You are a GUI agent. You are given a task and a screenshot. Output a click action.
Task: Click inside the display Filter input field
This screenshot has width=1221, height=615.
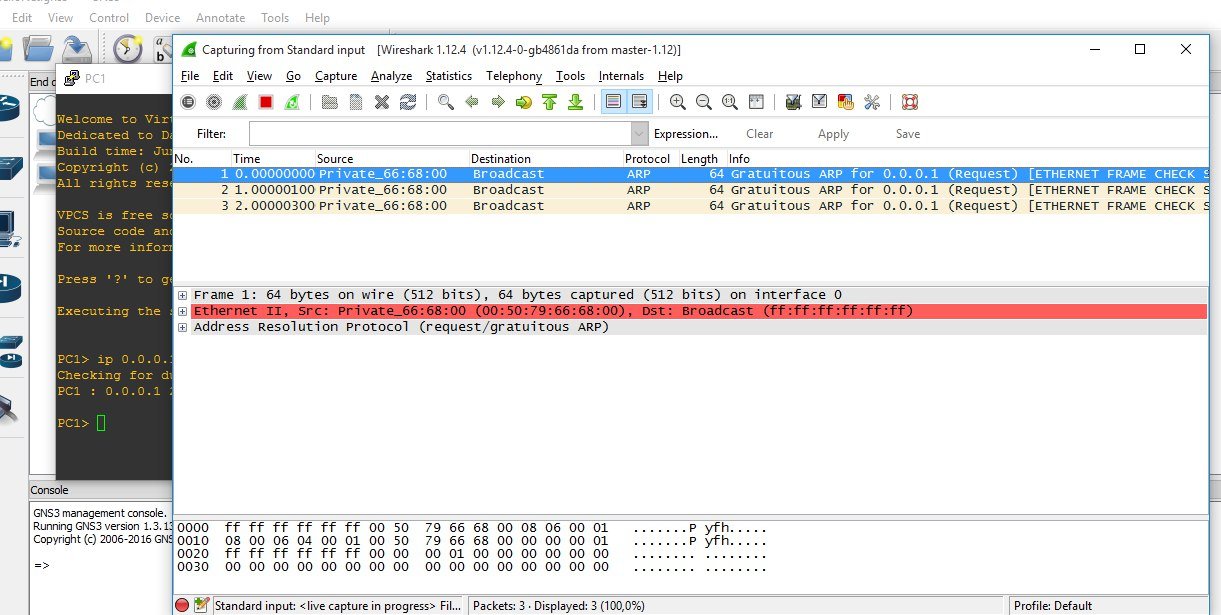(x=440, y=134)
